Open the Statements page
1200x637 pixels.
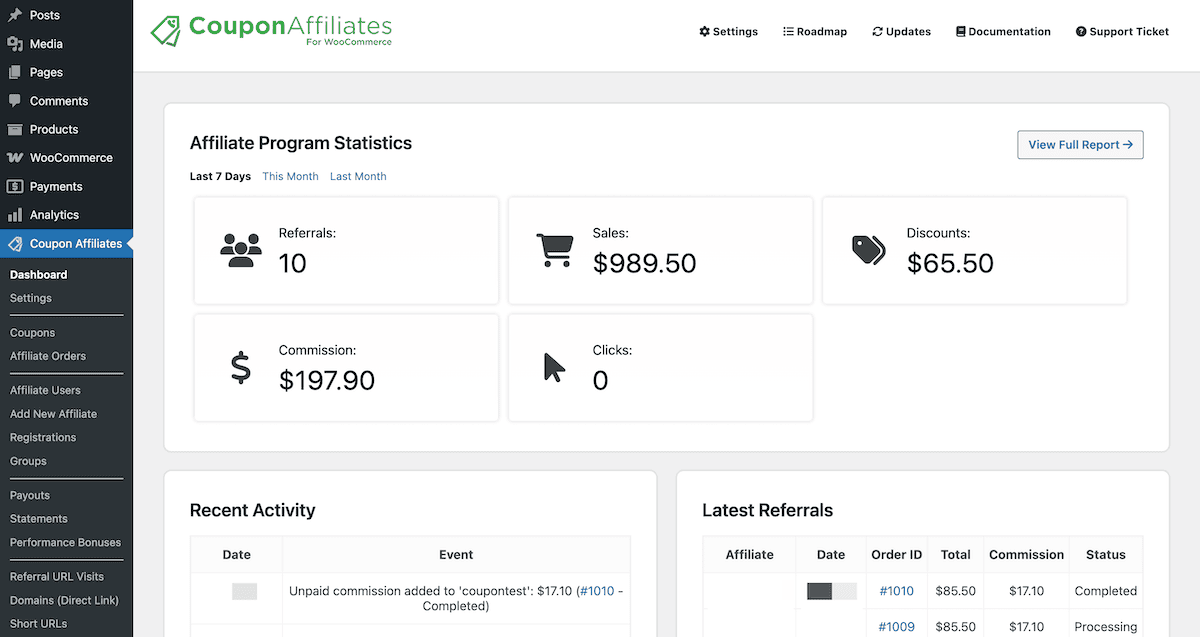39,519
